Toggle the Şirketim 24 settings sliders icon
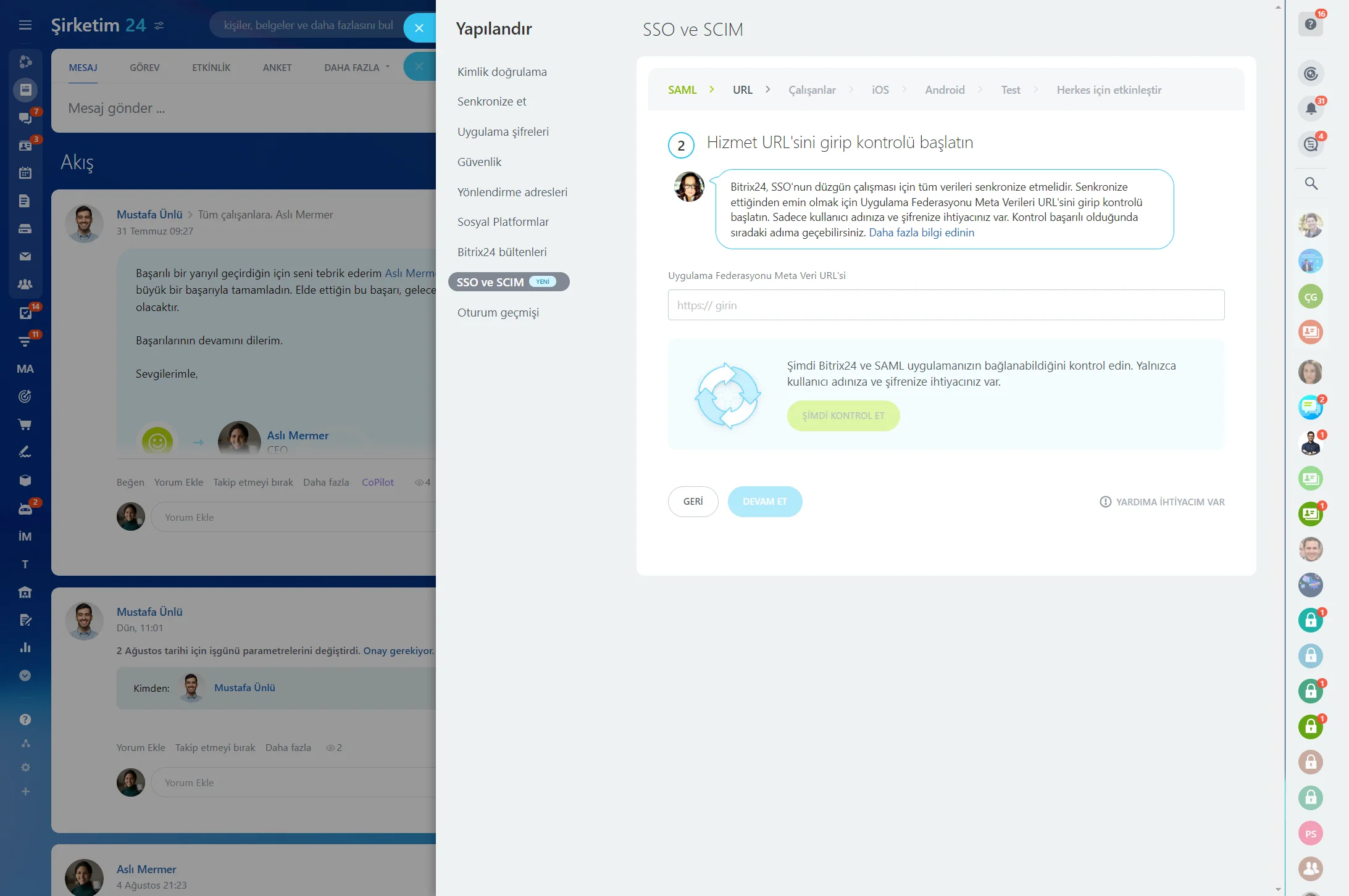 (x=159, y=25)
